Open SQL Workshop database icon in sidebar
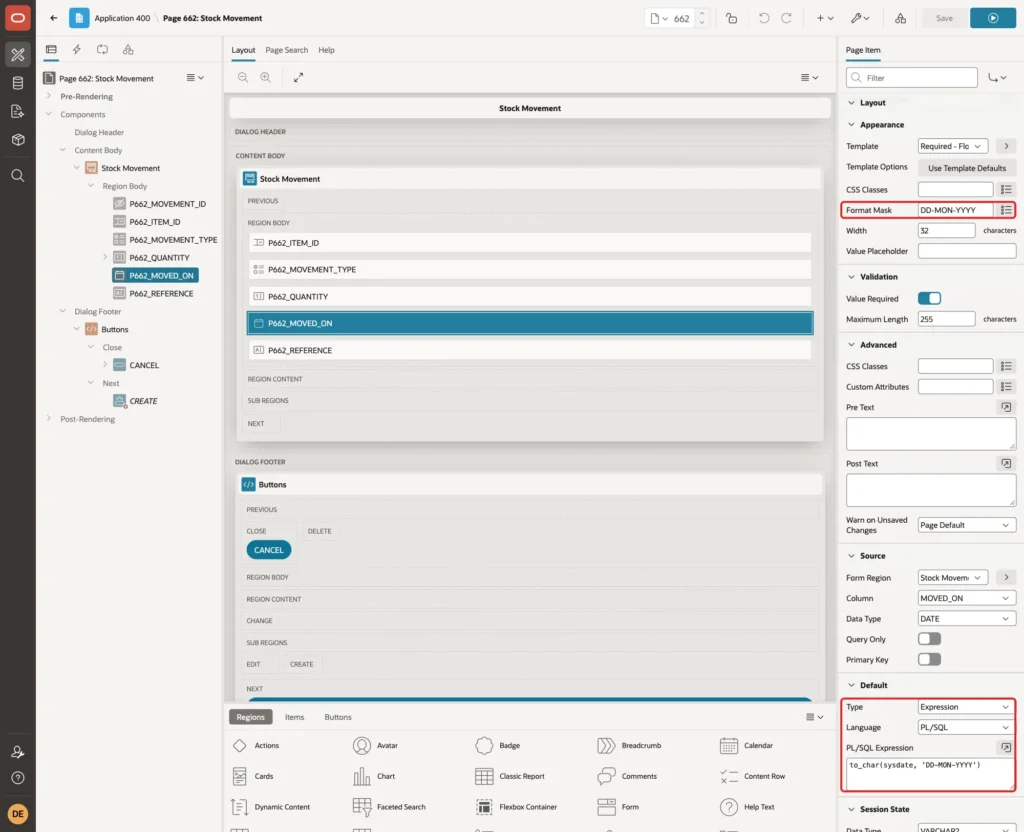The height and width of the screenshot is (832, 1024). [18, 83]
